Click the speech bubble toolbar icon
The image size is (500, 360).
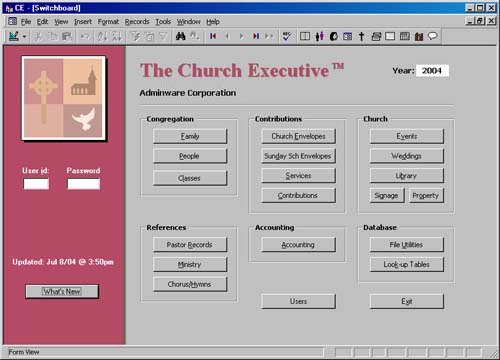click(x=433, y=36)
